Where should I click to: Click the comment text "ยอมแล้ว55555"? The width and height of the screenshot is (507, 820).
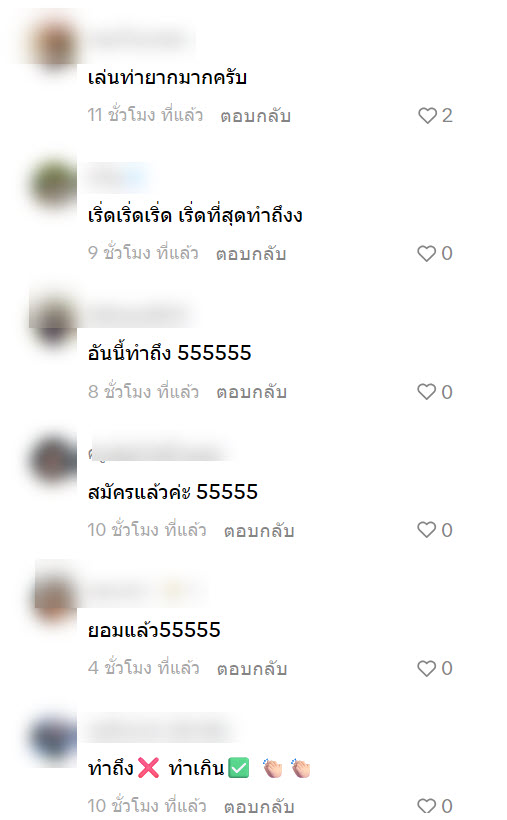tap(154, 630)
